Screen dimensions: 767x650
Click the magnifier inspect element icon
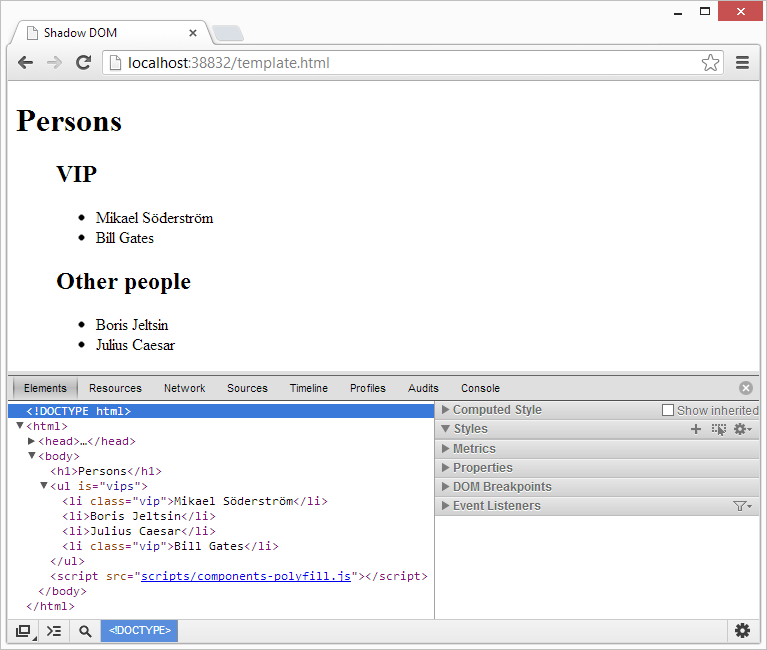click(85, 631)
